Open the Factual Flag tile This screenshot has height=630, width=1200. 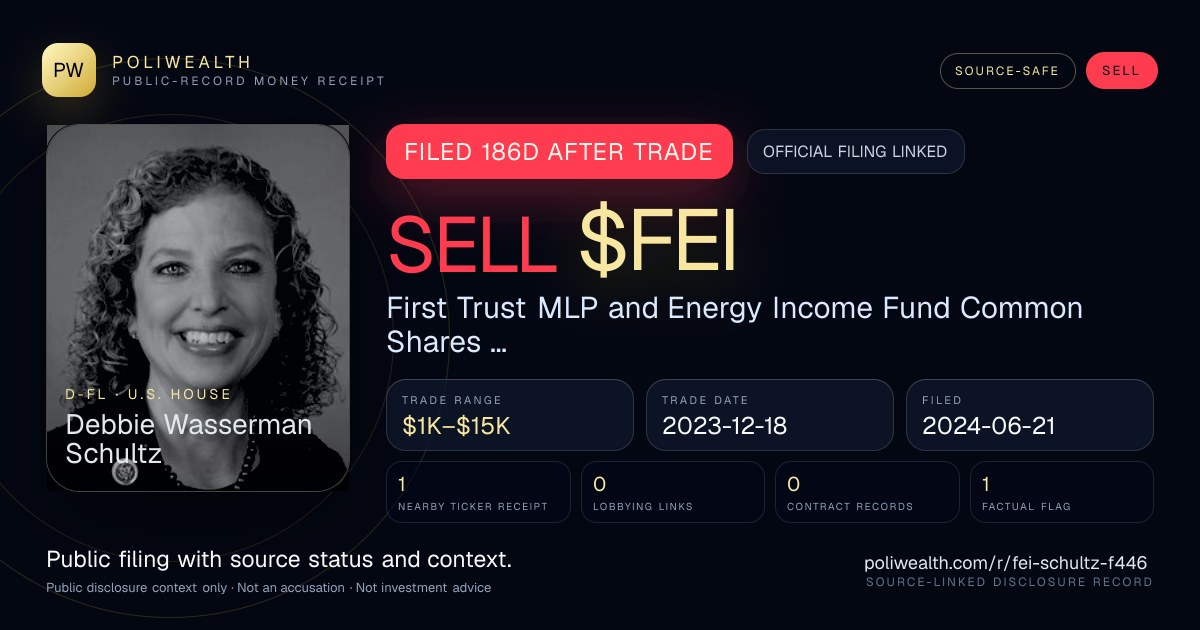1061,492
